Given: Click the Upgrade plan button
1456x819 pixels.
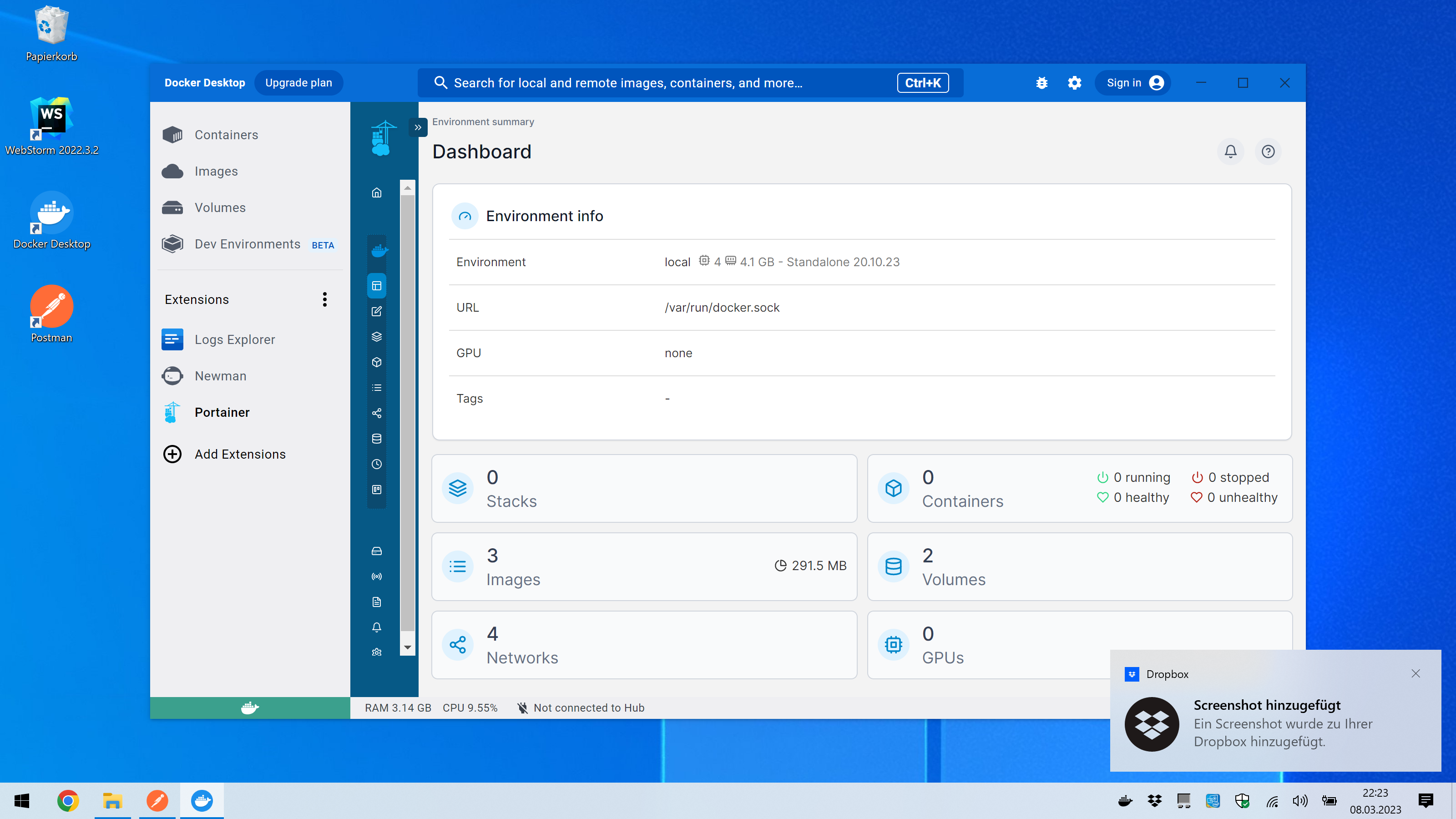Looking at the screenshot, I should point(298,82).
